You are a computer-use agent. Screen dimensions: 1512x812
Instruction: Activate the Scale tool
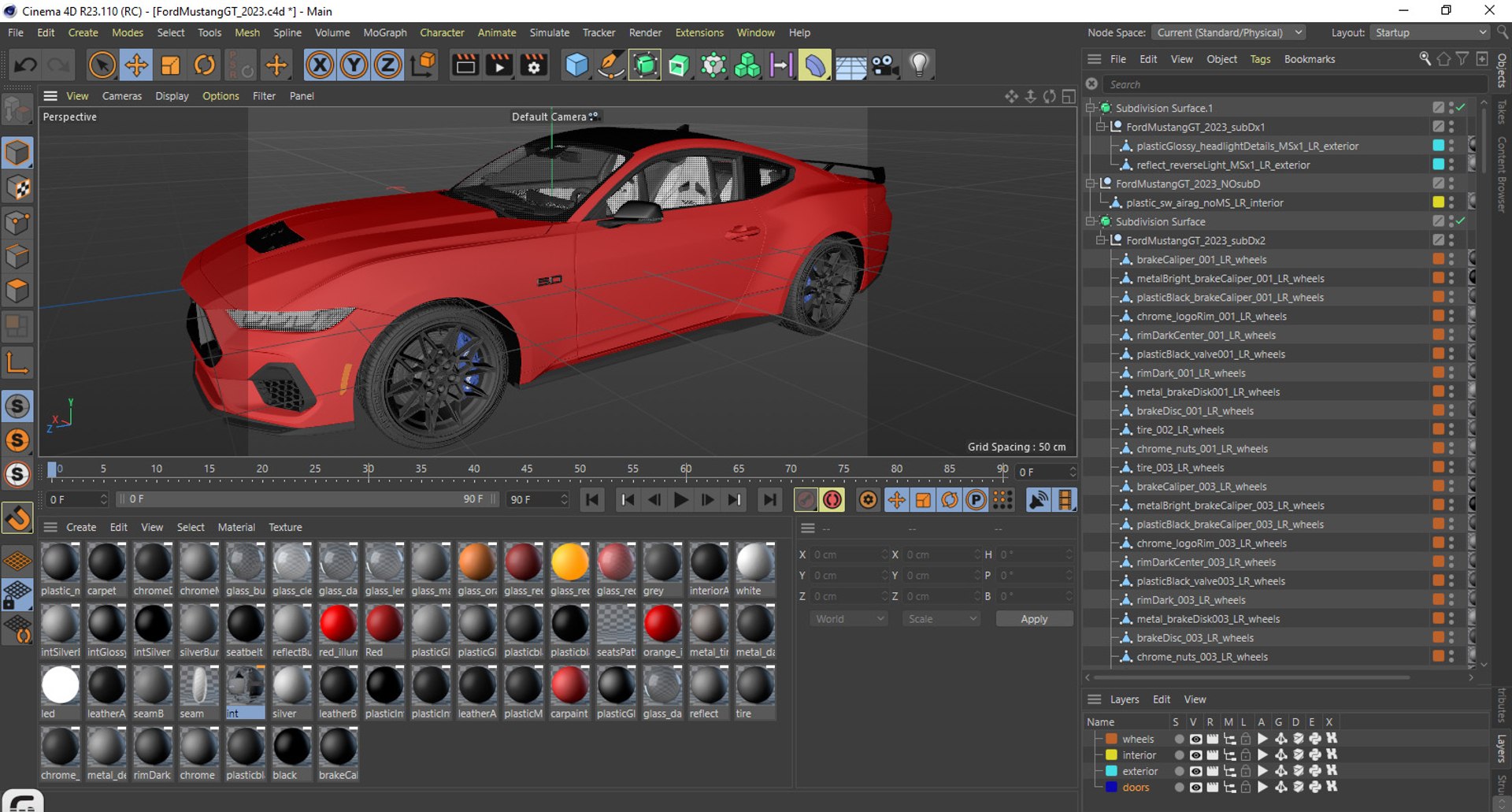pos(170,65)
